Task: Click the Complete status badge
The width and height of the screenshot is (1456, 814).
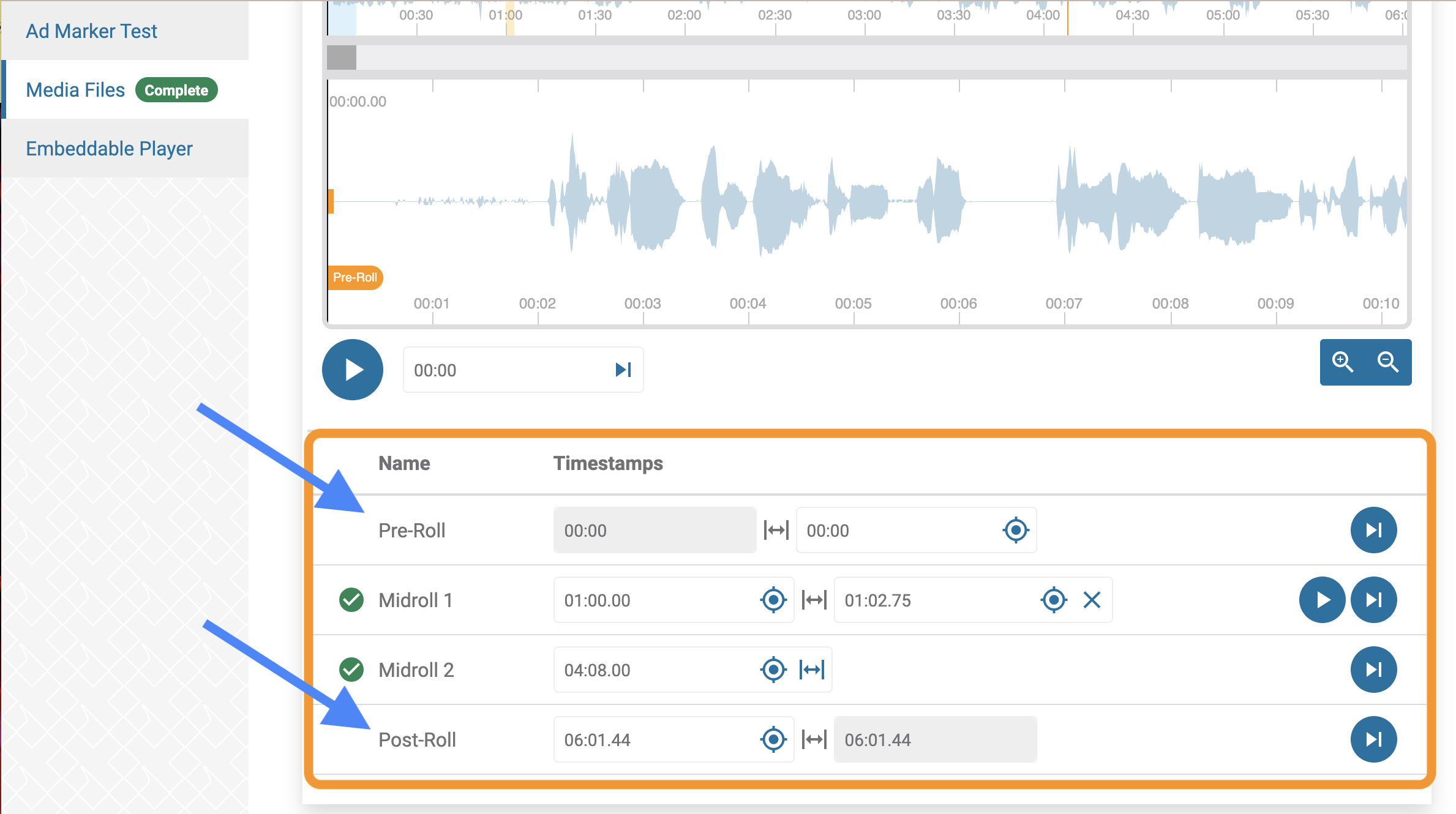Action: [x=176, y=90]
